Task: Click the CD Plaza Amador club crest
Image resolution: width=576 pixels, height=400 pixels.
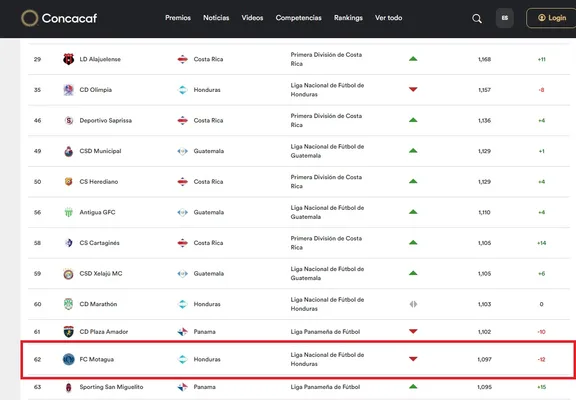Action: (x=68, y=332)
